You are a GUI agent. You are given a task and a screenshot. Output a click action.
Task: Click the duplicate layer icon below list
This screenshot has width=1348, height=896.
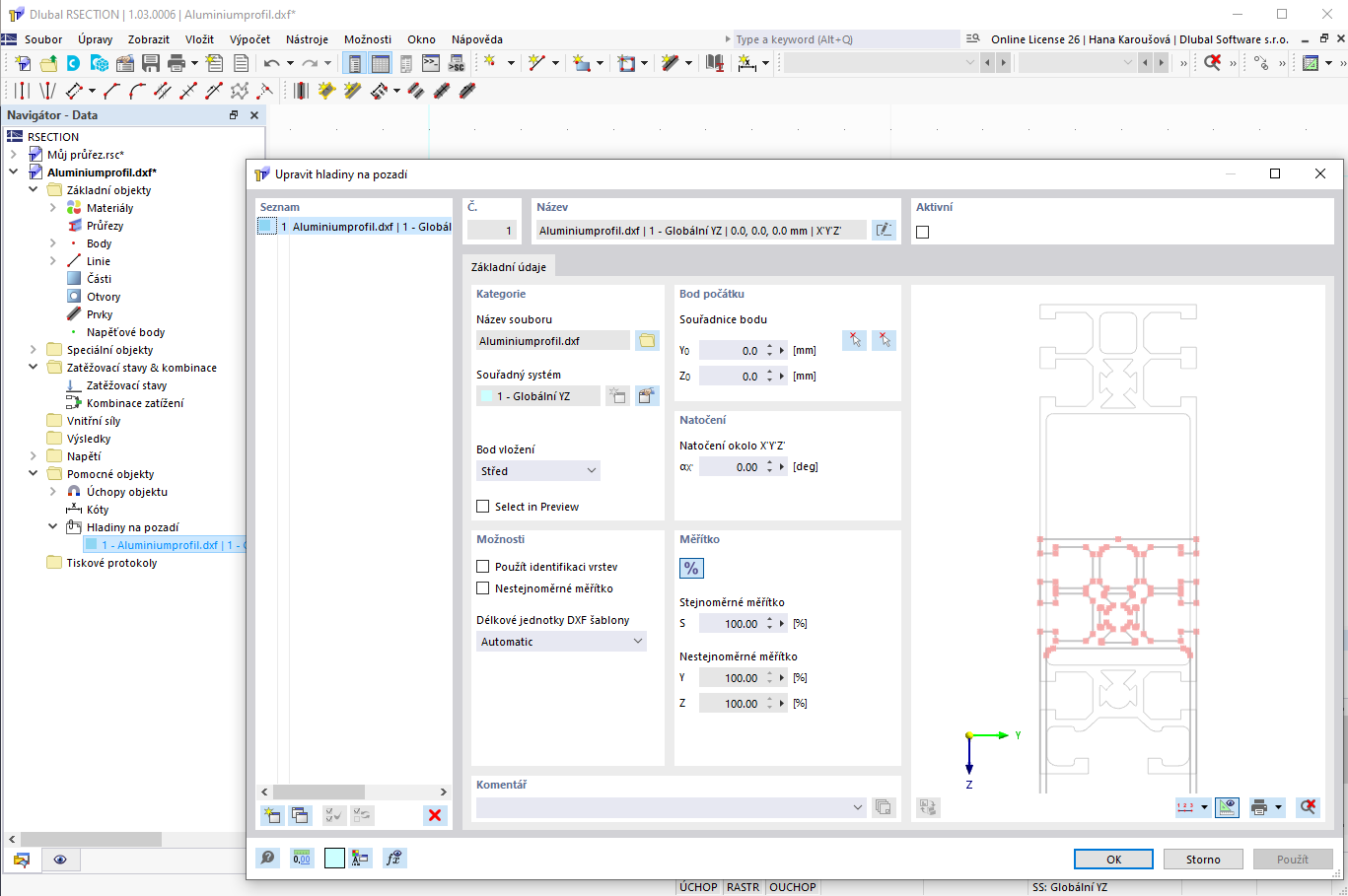coord(300,815)
